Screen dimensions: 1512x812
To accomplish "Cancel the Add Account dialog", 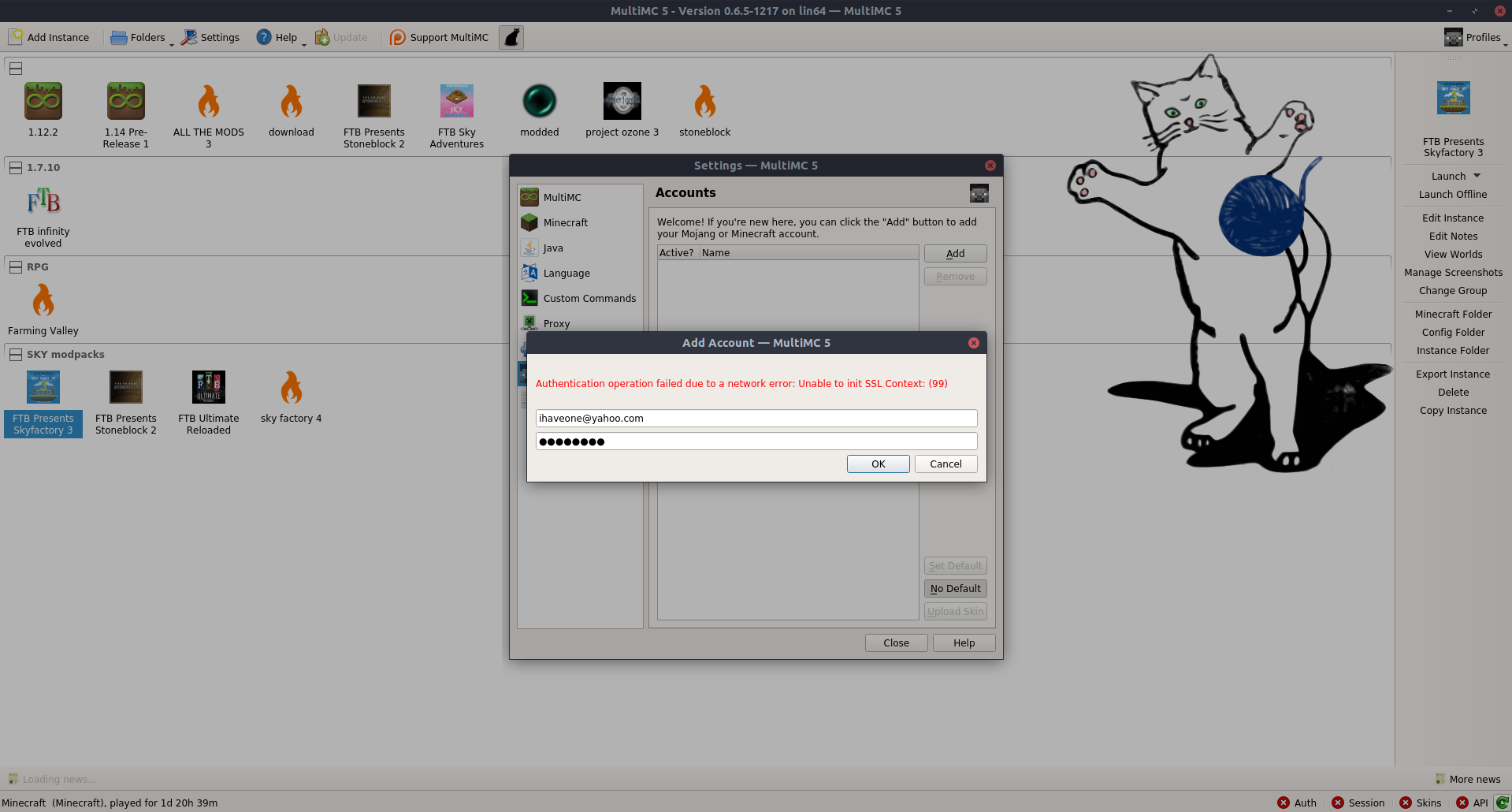I will [946, 464].
